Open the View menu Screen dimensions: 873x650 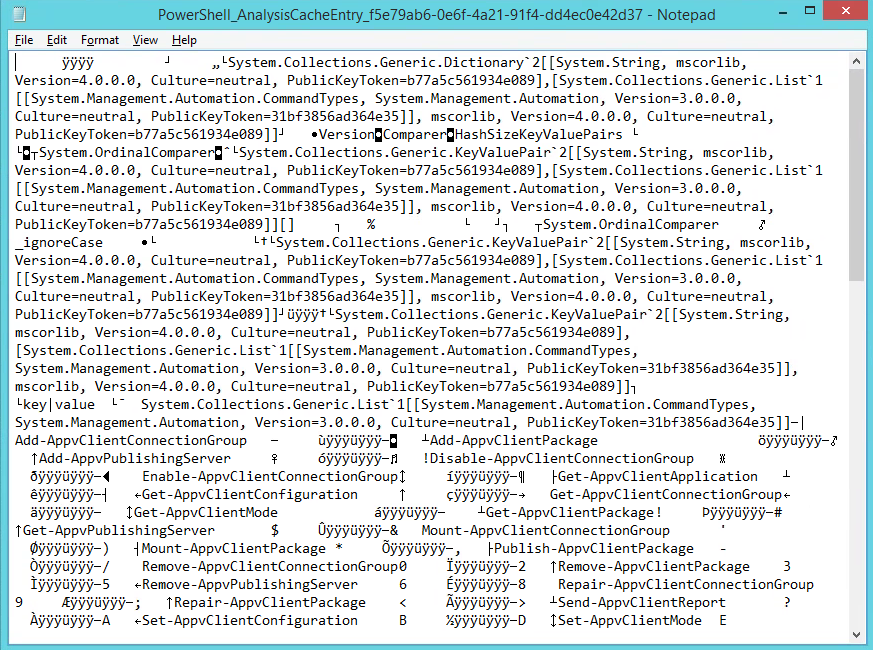click(145, 40)
